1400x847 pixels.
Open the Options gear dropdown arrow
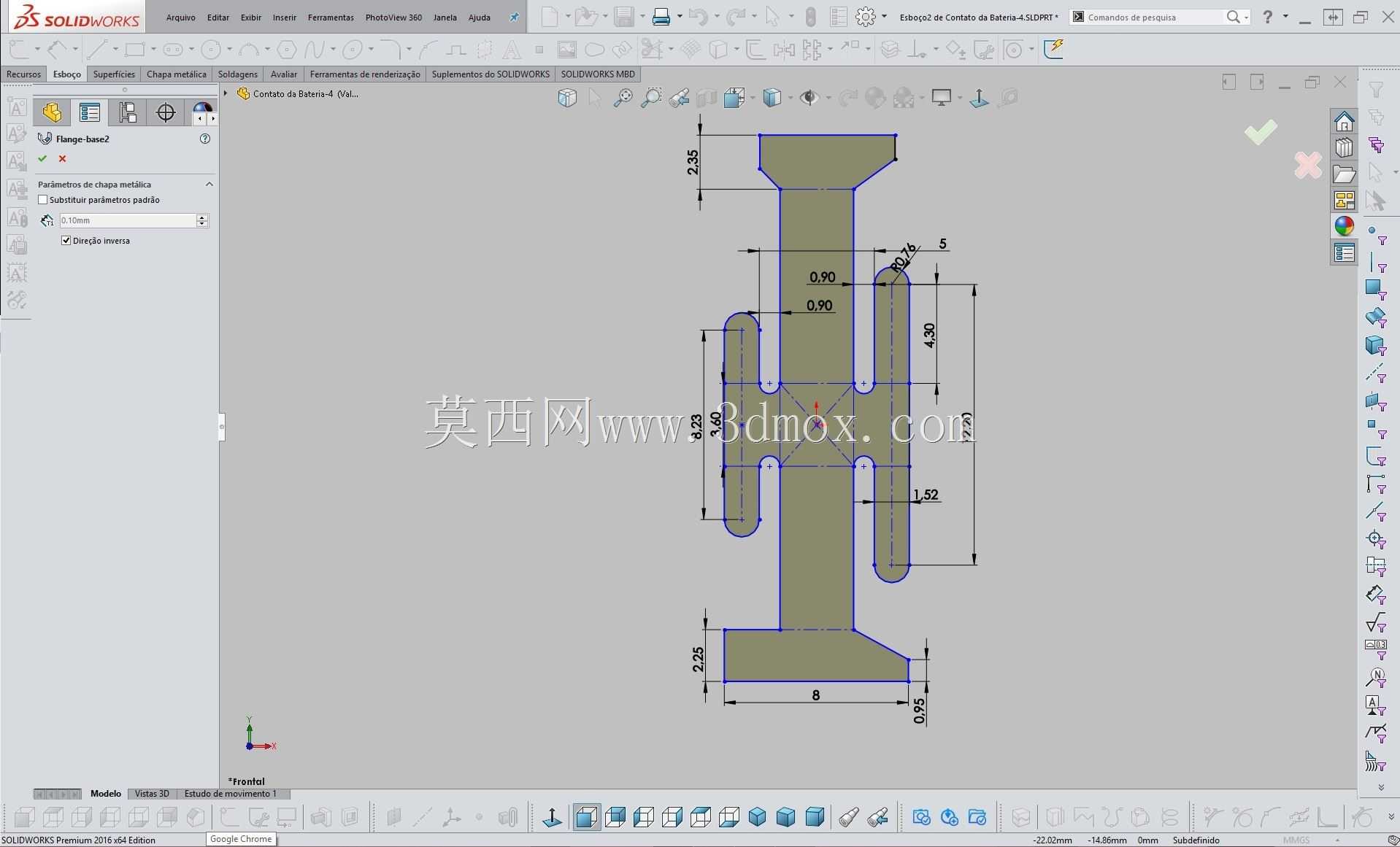click(x=884, y=16)
